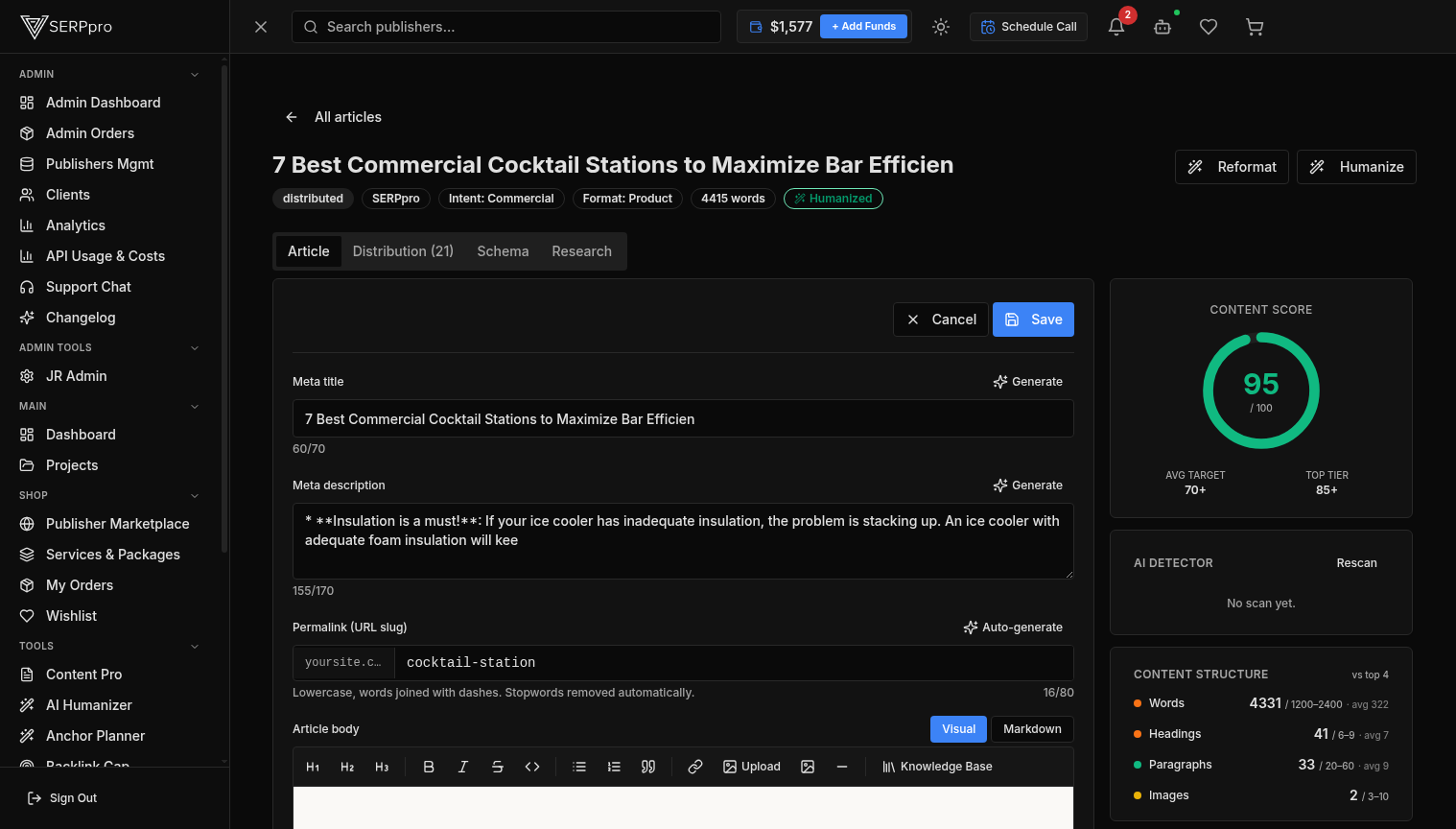Image resolution: width=1456 pixels, height=829 pixels.
Task: Click the Content Score circular progress ring
Action: tap(1260, 390)
